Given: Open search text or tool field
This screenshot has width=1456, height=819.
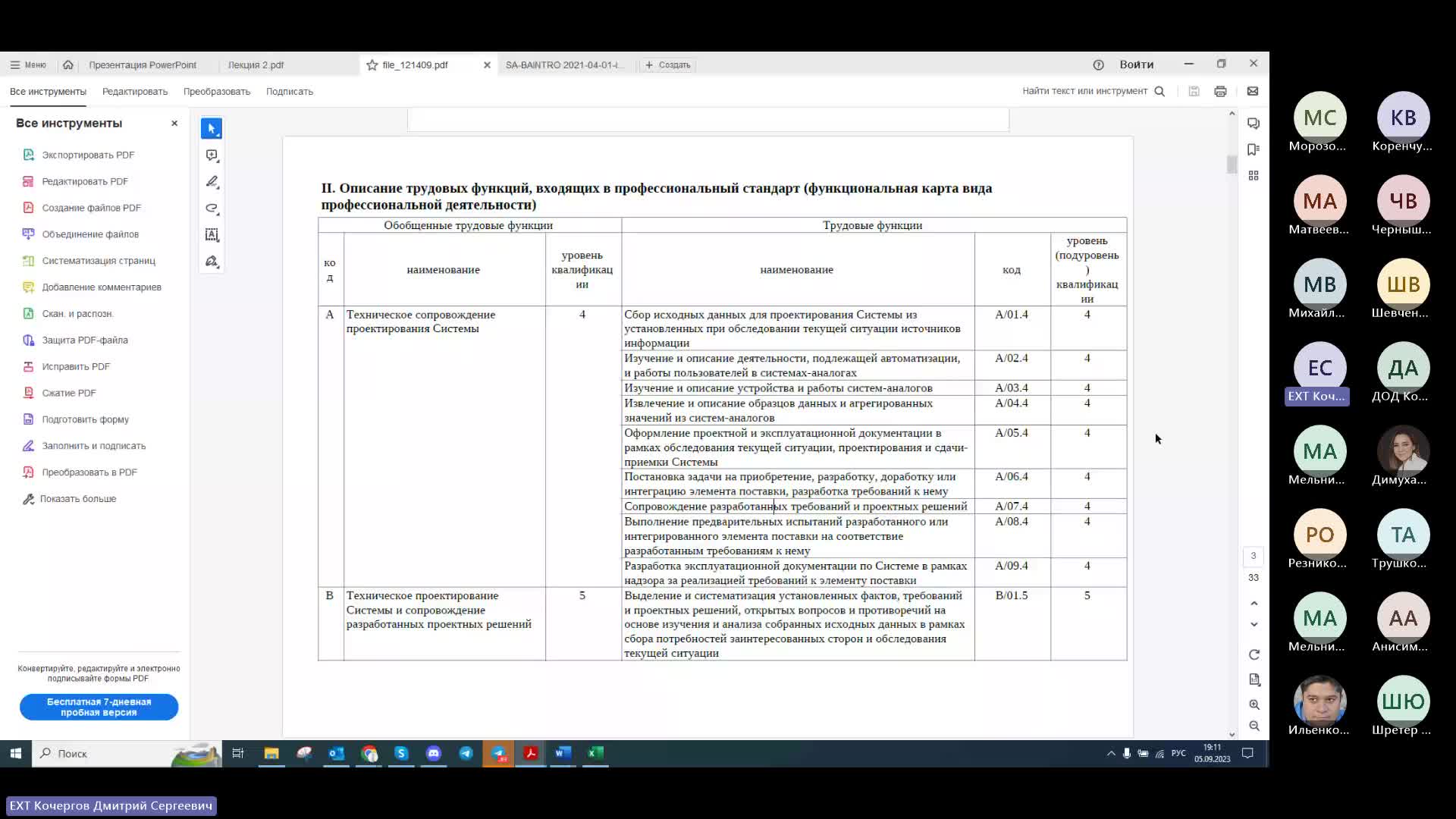Looking at the screenshot, I should click(x=1093, y=91).
